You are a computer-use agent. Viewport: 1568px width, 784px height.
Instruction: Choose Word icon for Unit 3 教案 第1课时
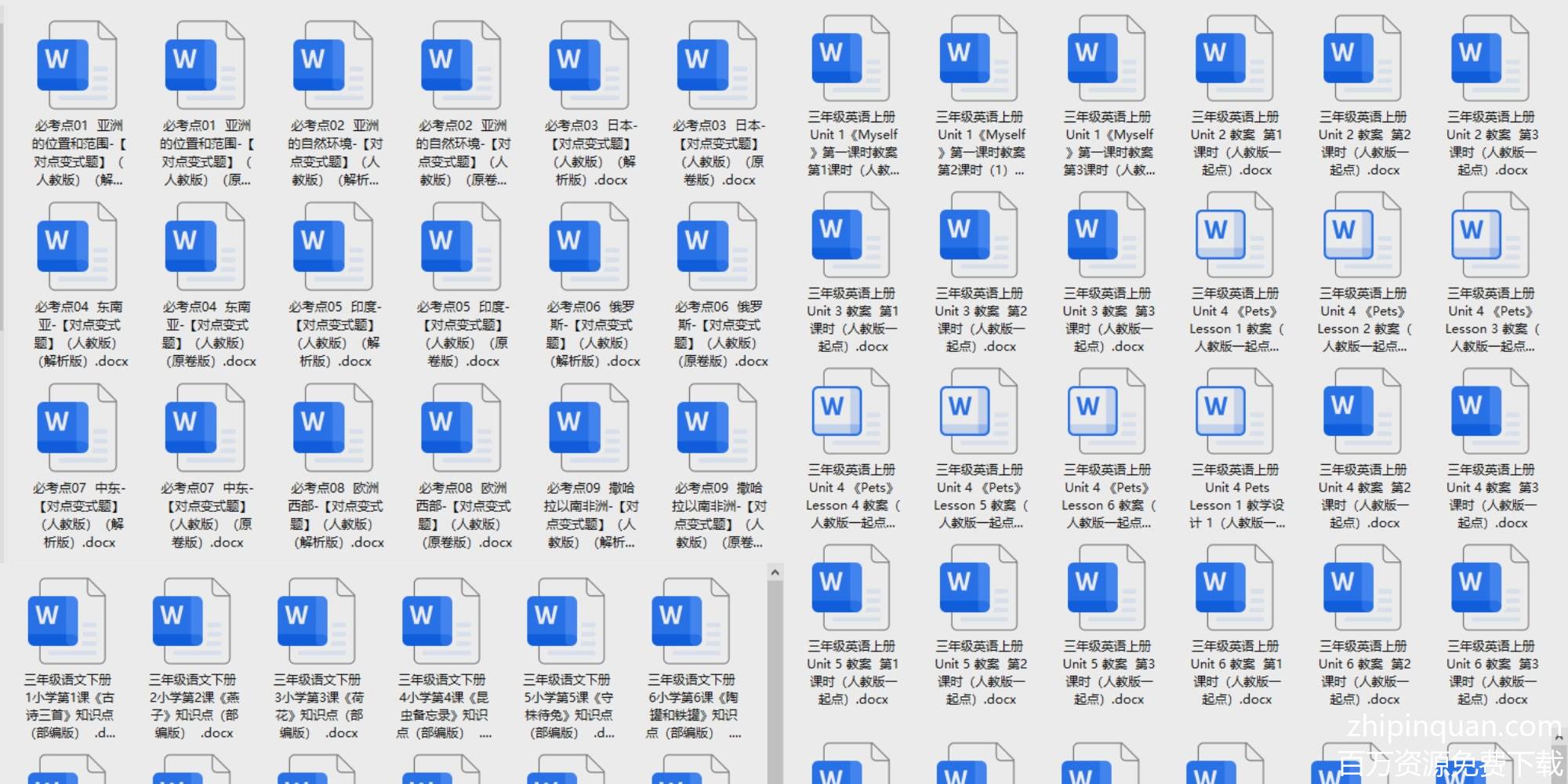click(851, 235)
